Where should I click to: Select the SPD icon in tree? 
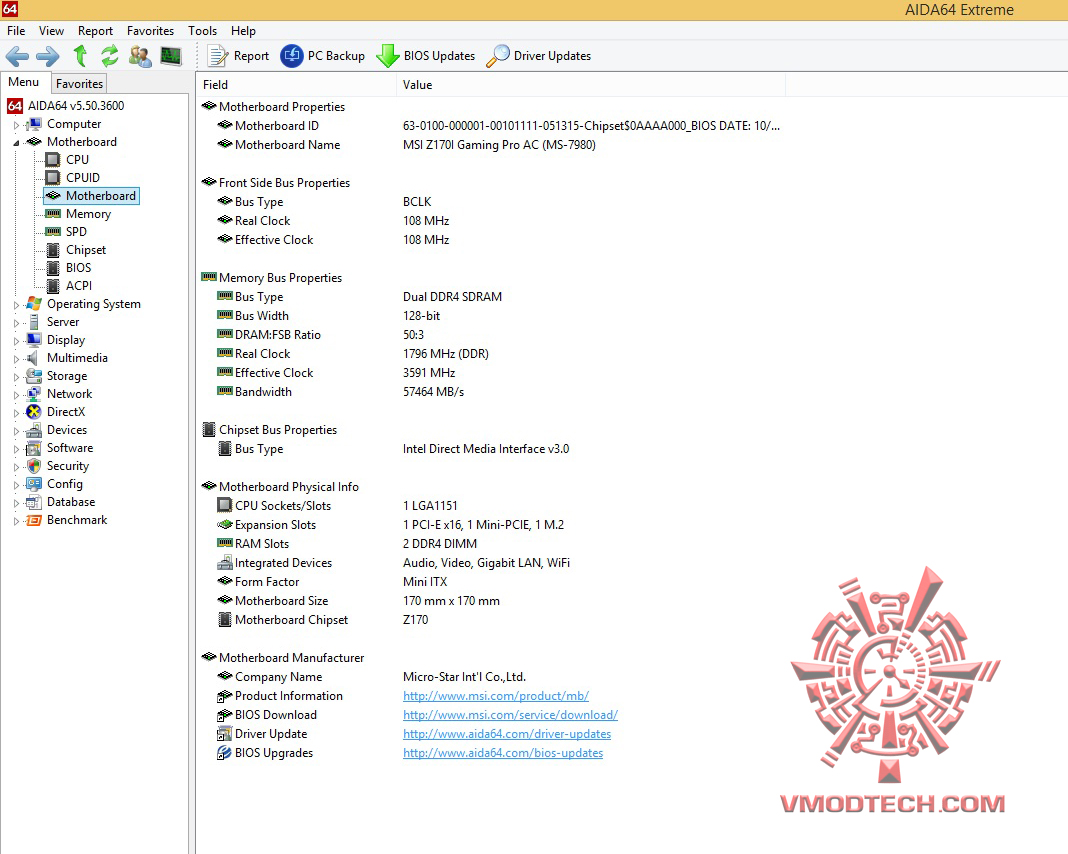52,232
